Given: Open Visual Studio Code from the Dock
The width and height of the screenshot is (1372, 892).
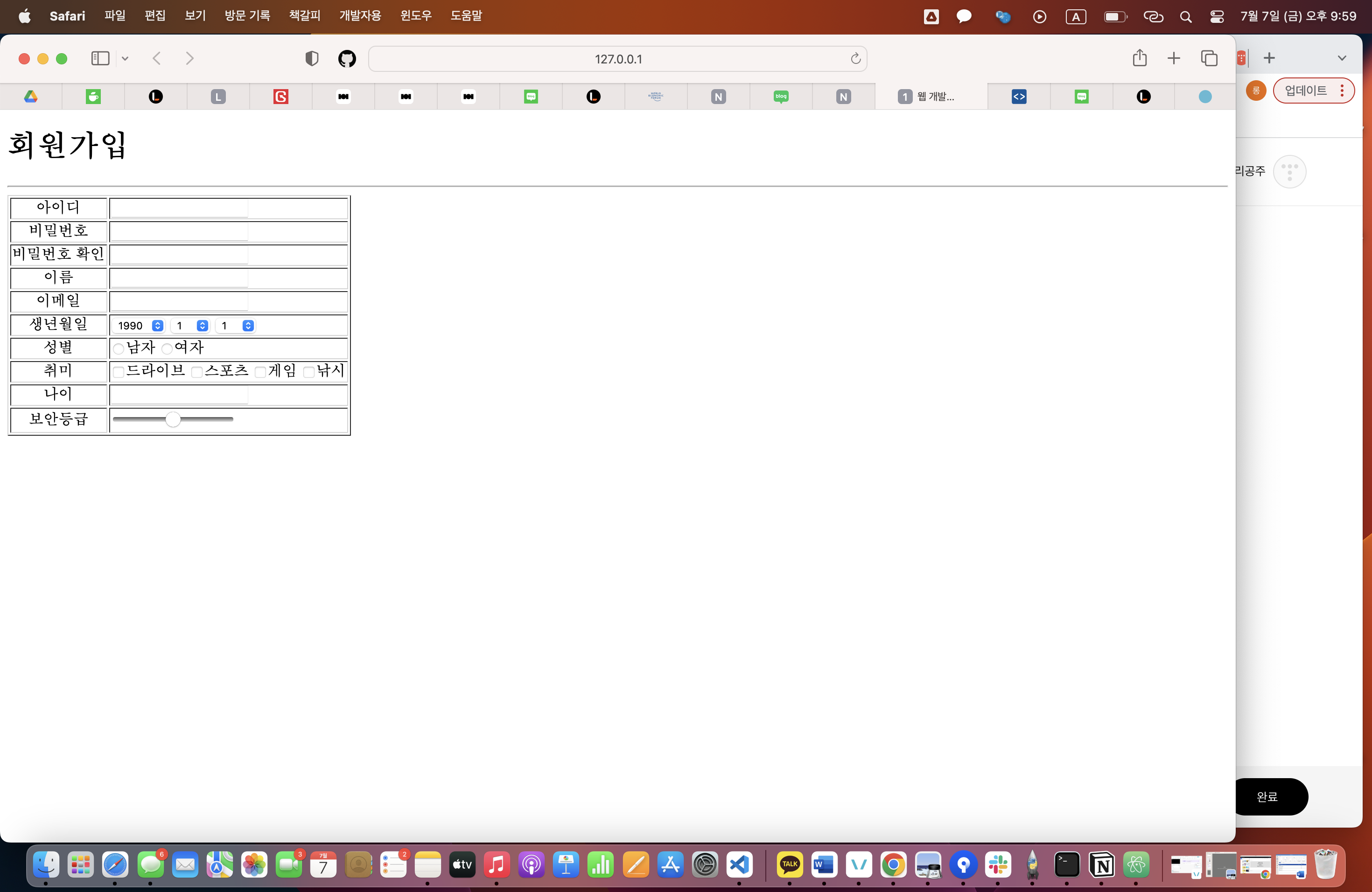Looking at the screenshot, I should [740, 864].
